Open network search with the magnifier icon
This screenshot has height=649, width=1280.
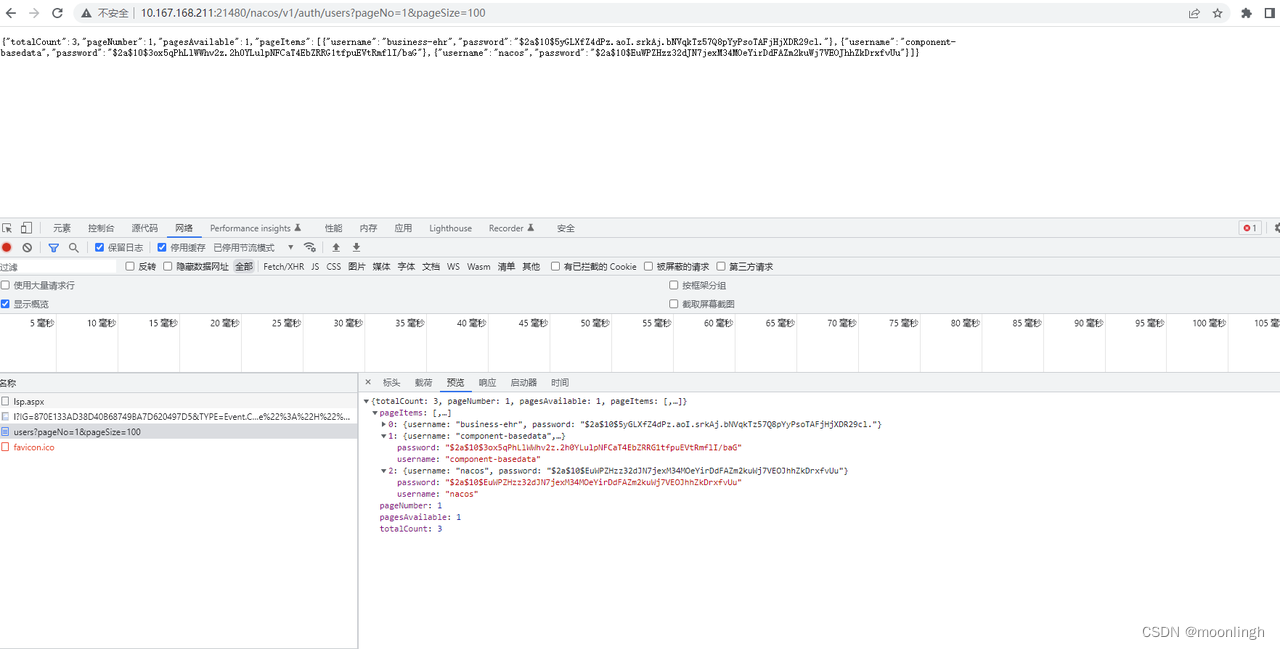(73, 247)
